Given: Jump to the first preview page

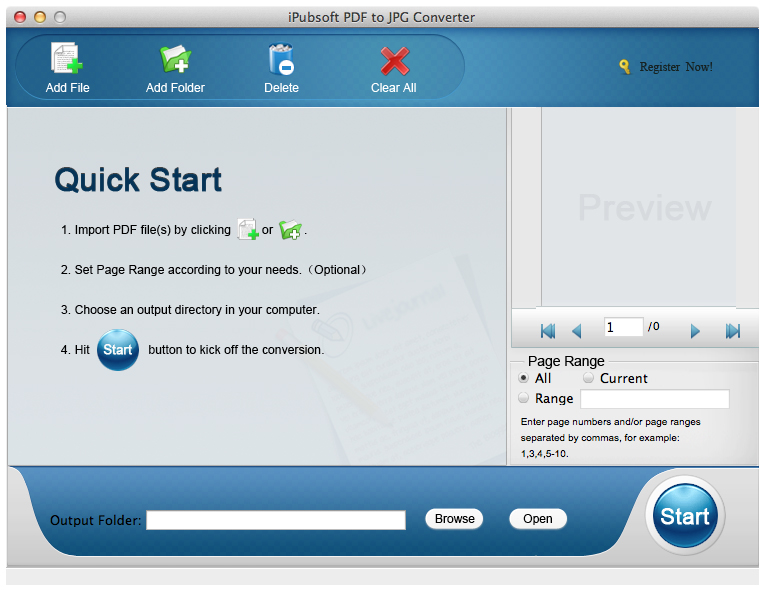Looking at the screenshot, I should coord(548,331).
